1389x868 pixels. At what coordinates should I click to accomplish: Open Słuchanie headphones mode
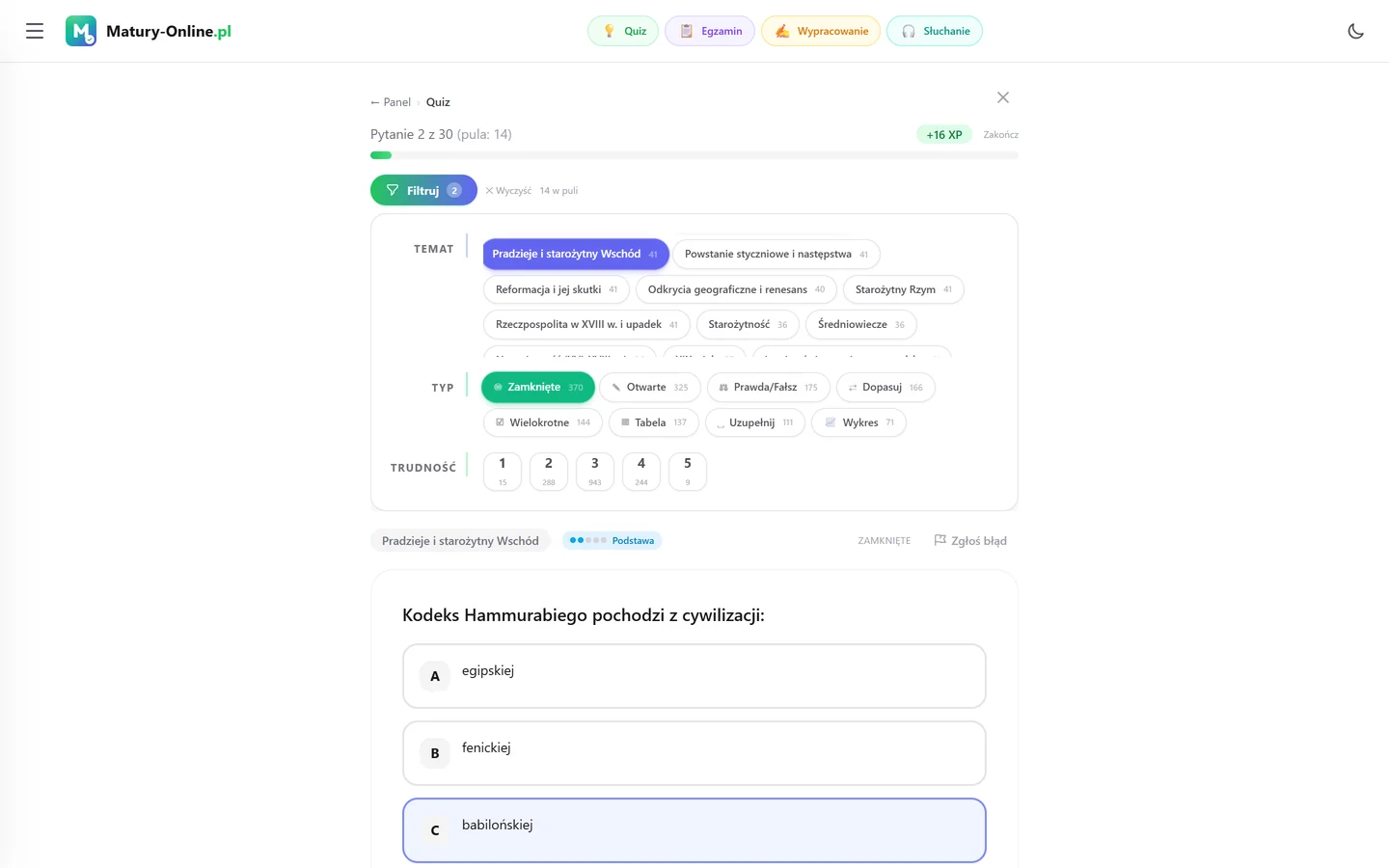click(x=935, y=31)
